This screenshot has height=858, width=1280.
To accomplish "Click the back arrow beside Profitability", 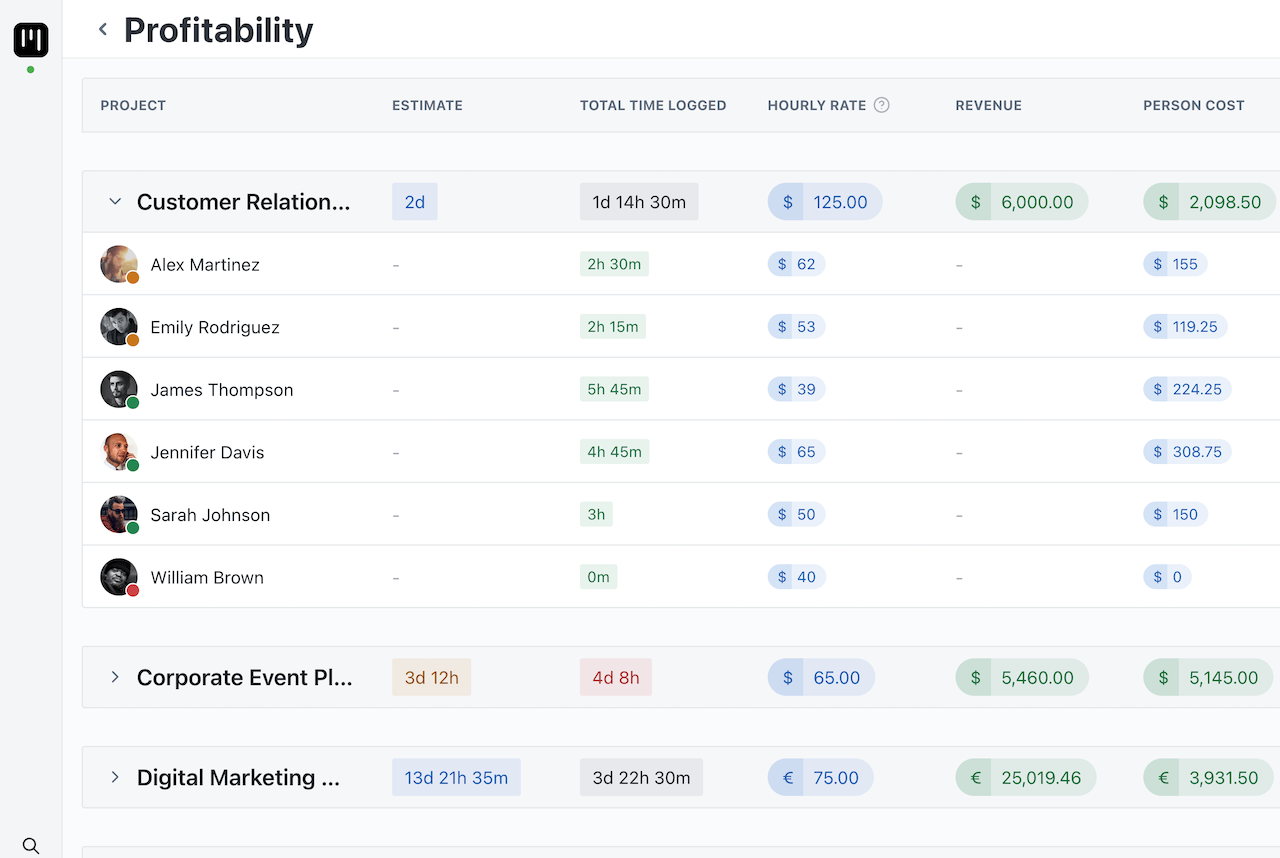I will pos(102,30).
